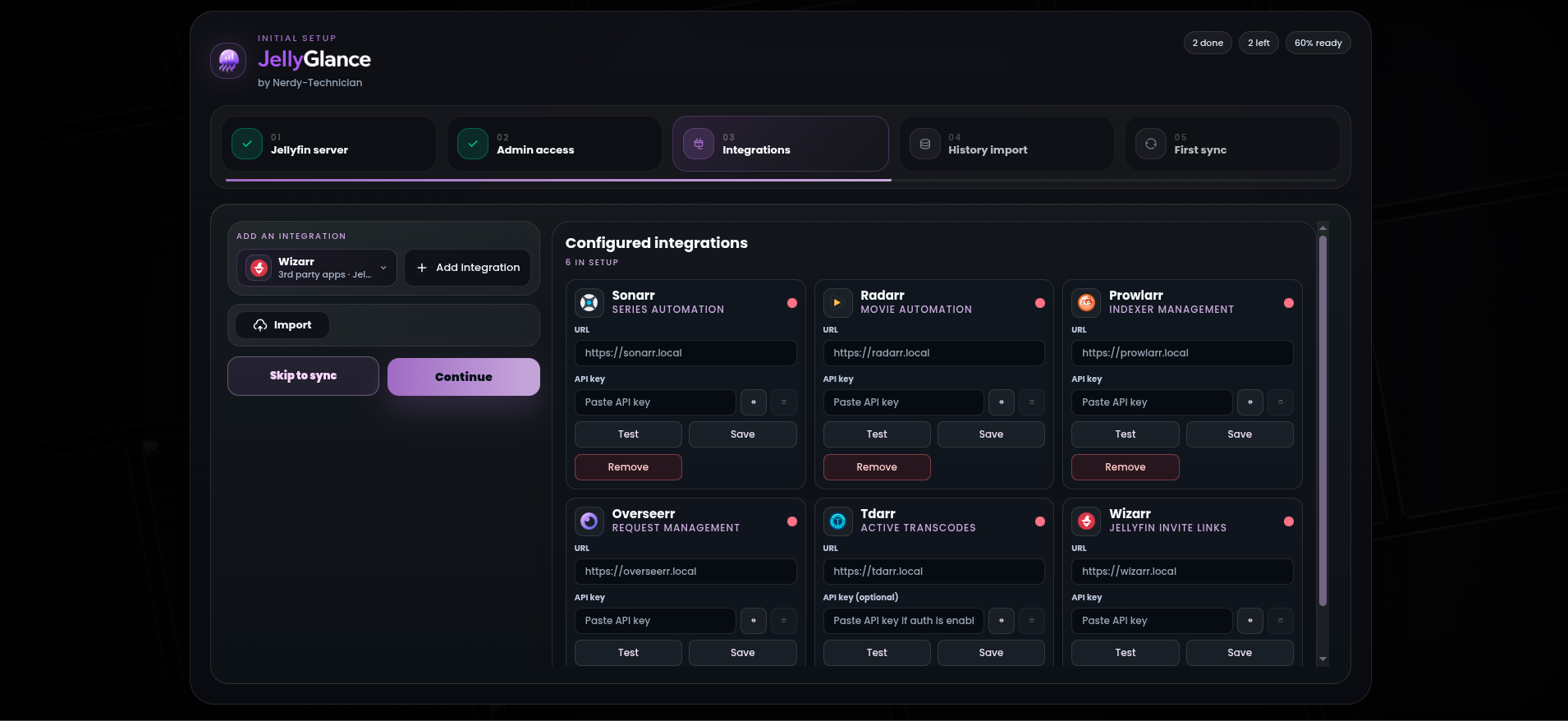
Task: Click the Prowlarr app icon
Action: coord(1086,302)
